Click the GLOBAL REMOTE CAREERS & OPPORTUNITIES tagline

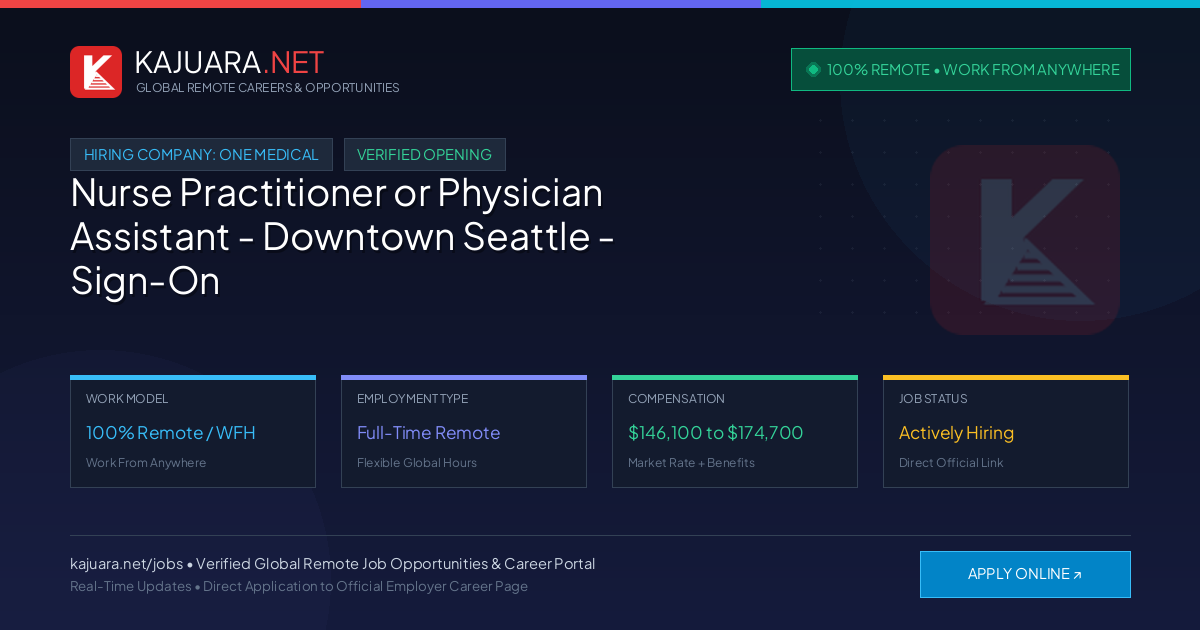[267, 88]
